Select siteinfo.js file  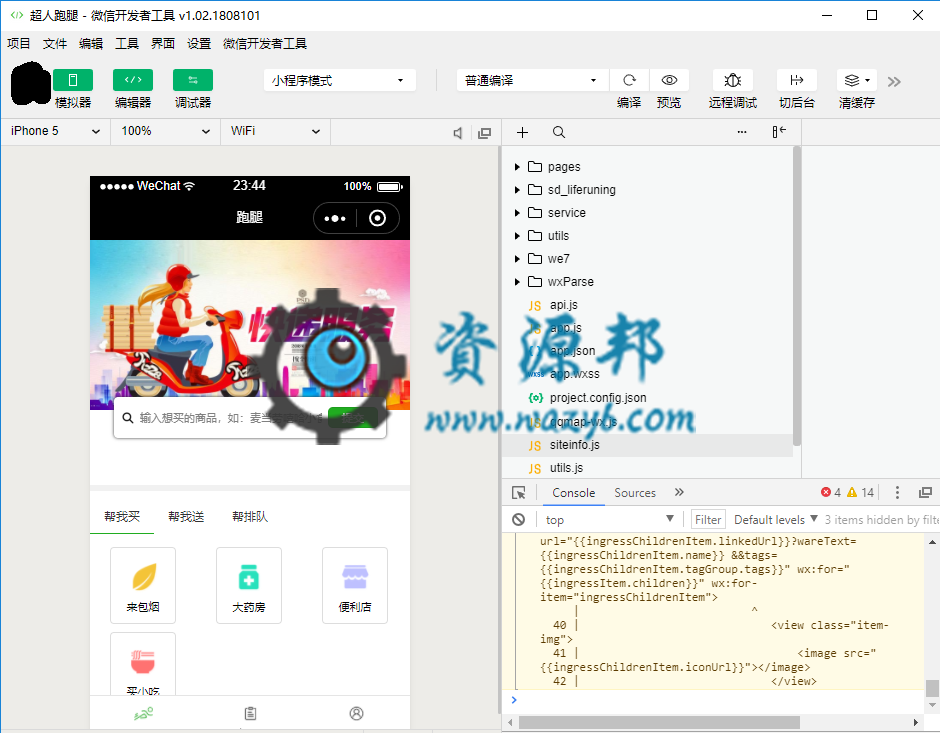click(647, 445)
